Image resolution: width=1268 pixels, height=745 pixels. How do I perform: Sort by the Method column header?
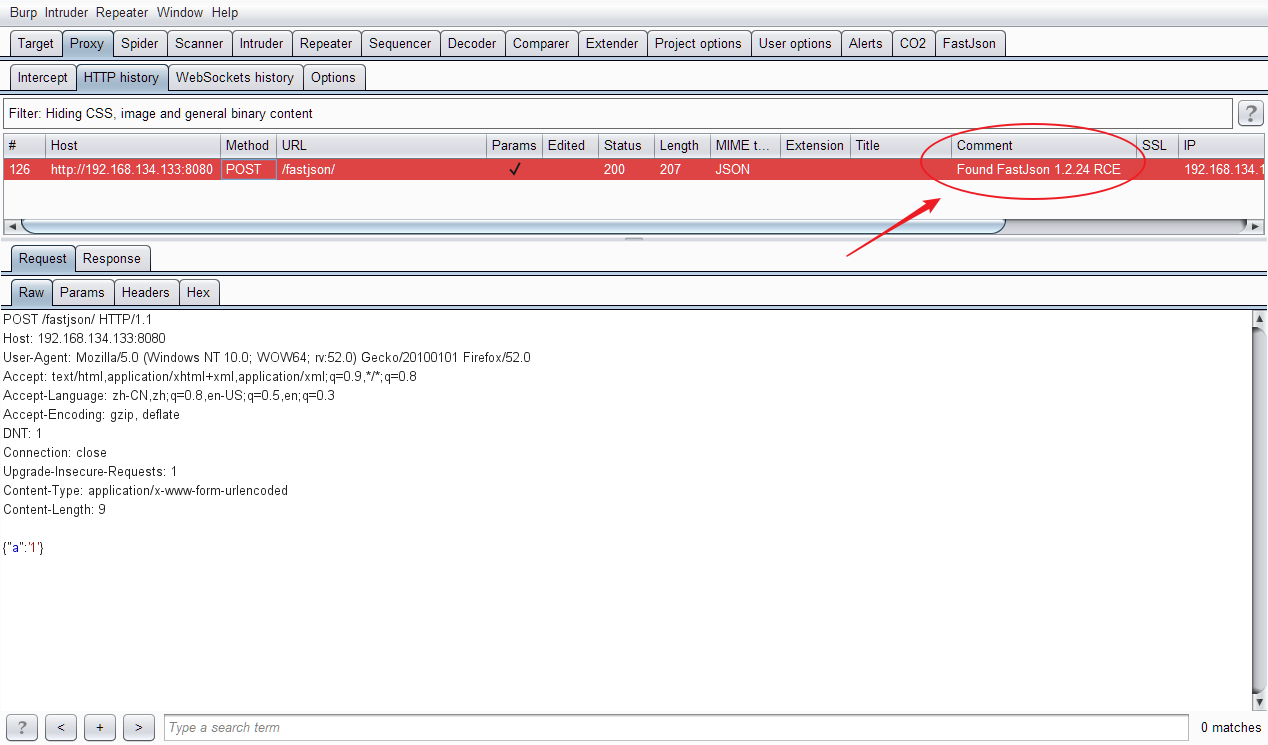(248, 145)
